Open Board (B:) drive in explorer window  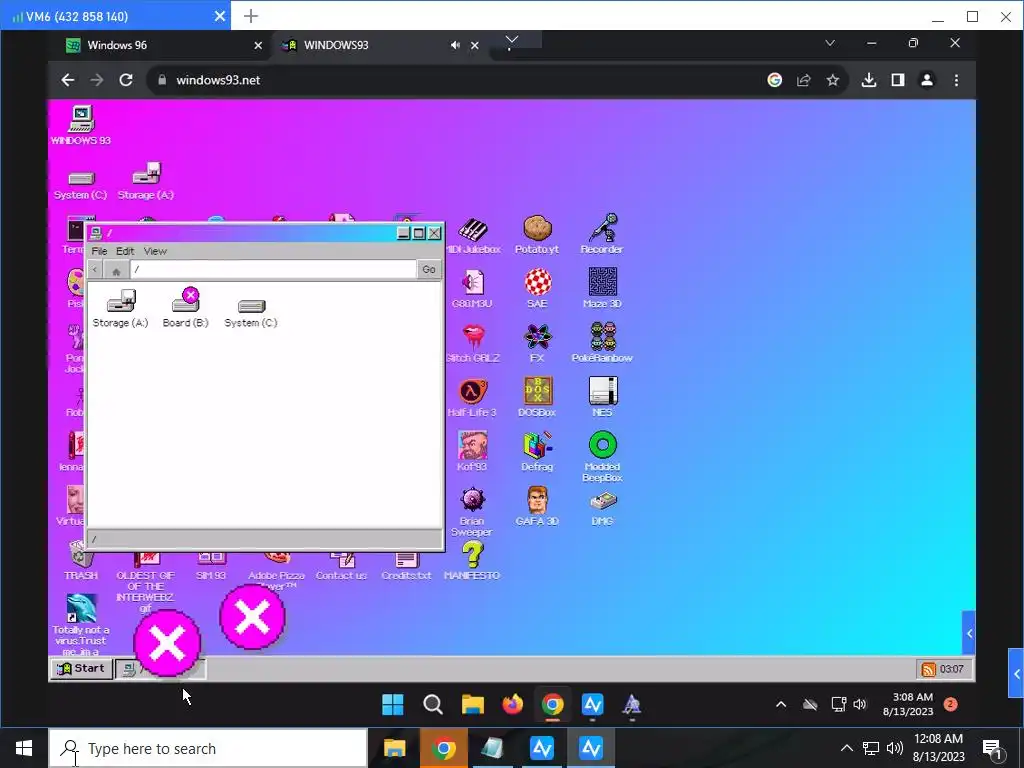(185, 308)
